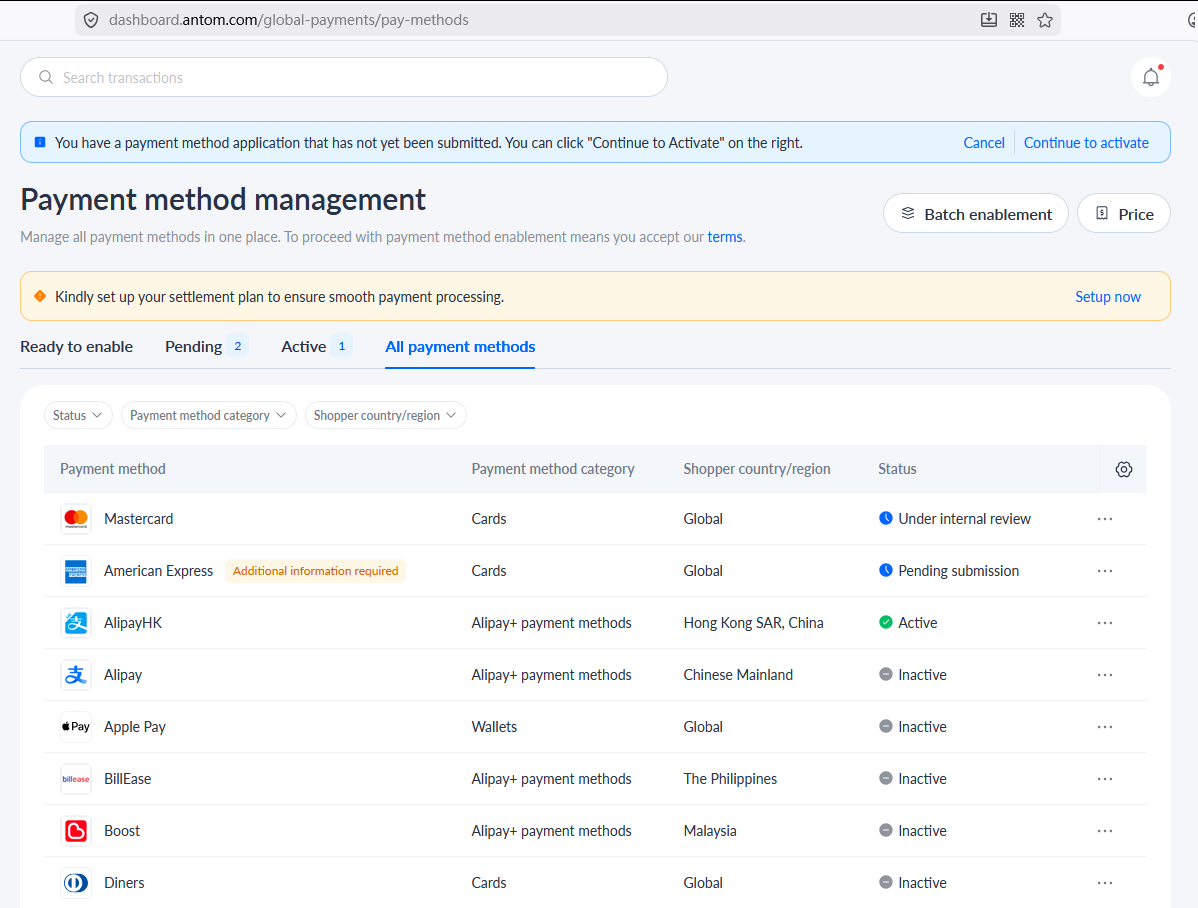The image size is (1198, 908).
Task: Open more options for Apple Pay row
Action: [x=1105, y=727]
